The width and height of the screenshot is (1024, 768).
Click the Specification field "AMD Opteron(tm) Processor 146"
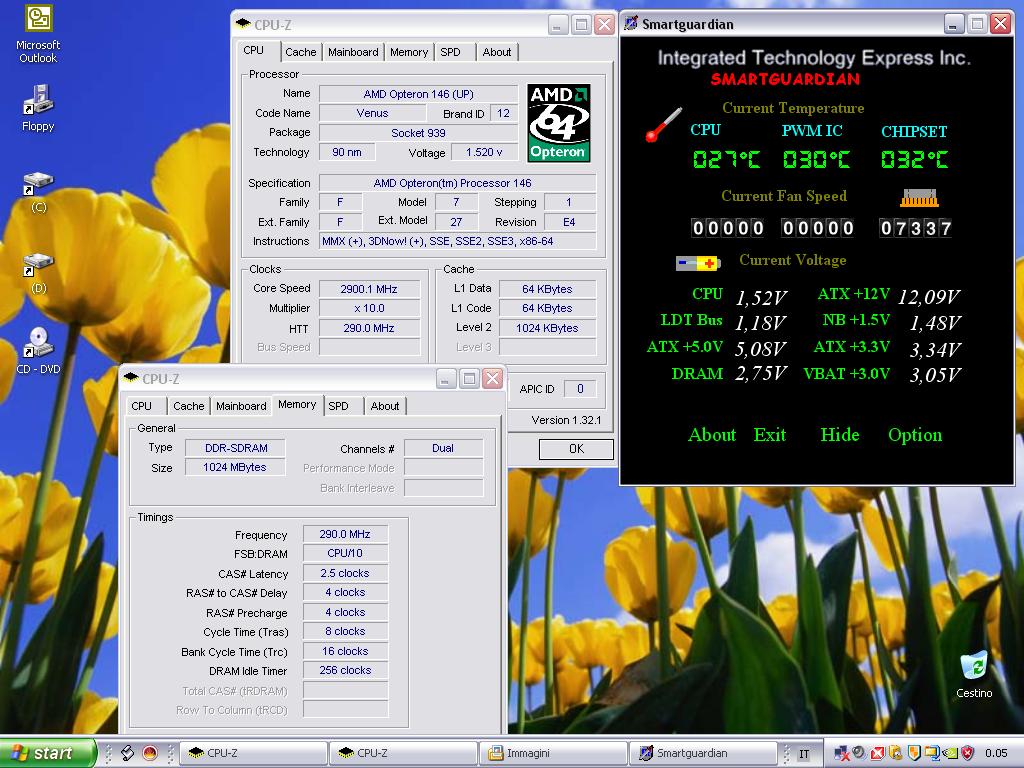click(x=457, y=183)
